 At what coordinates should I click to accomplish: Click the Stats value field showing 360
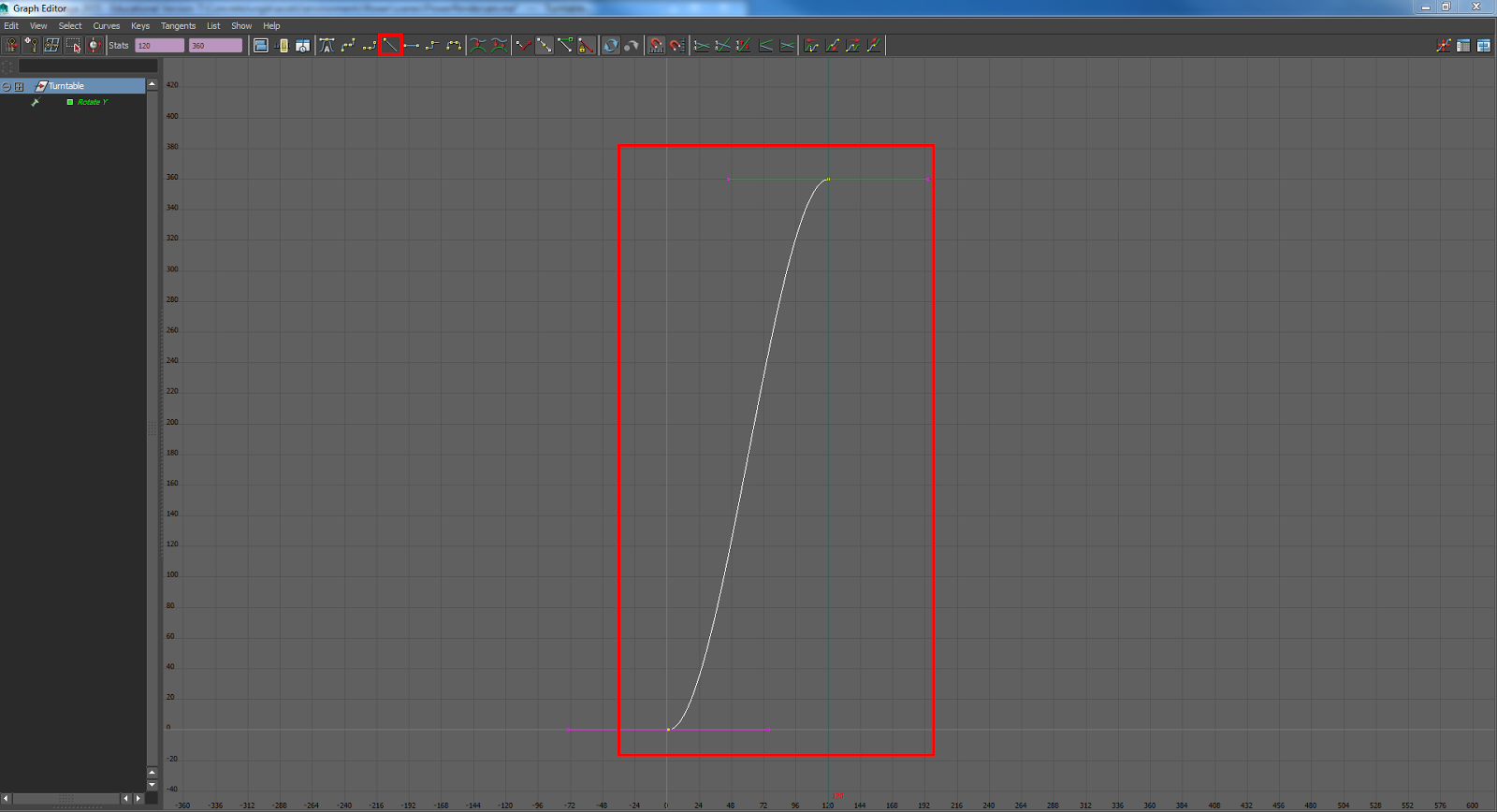215,45
